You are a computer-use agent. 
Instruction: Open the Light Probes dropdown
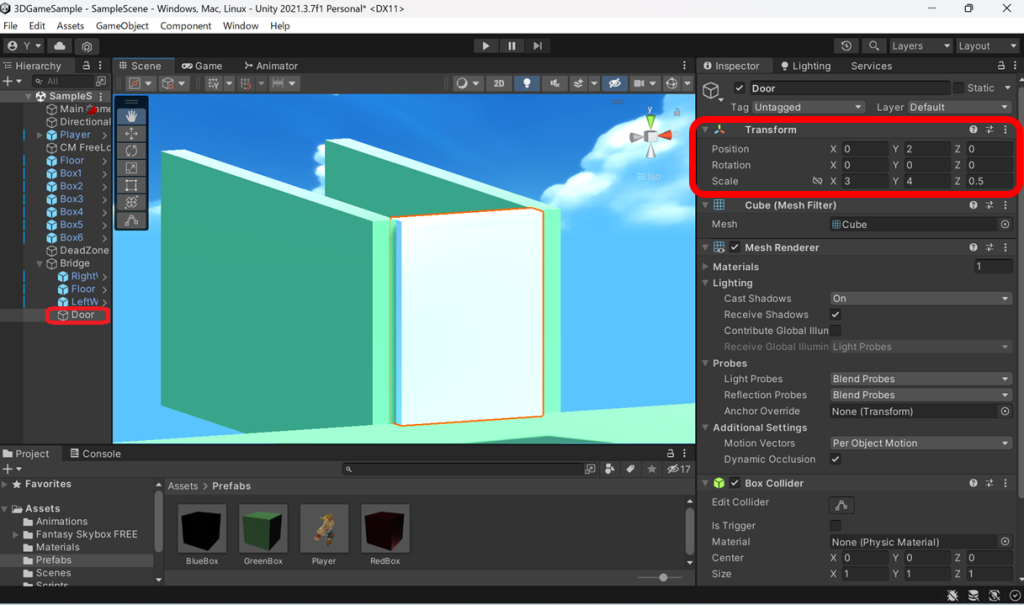point(919,378)
